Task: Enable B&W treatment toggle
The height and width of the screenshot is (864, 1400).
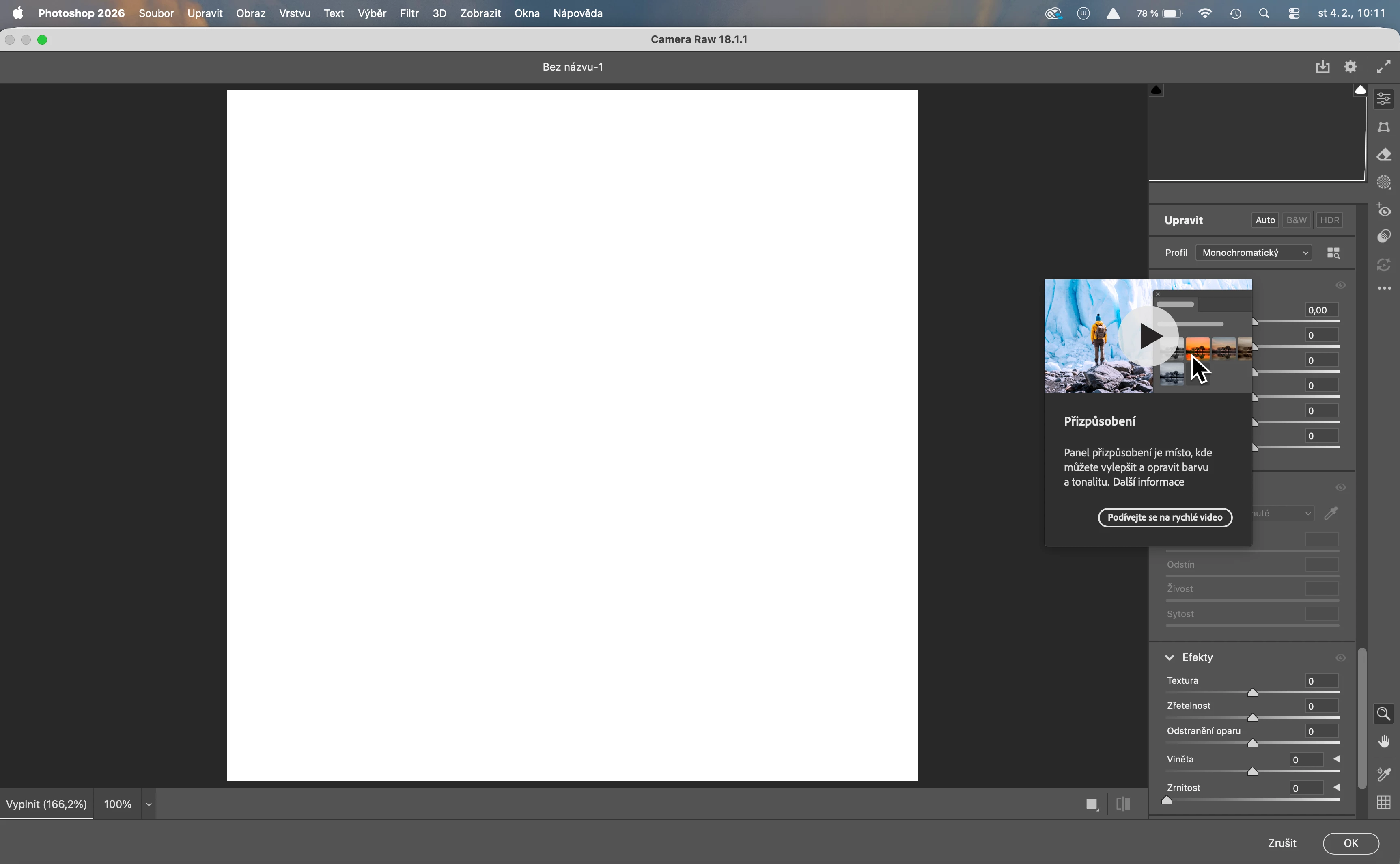Action: pyautogui.click(x=1297, y=220)
